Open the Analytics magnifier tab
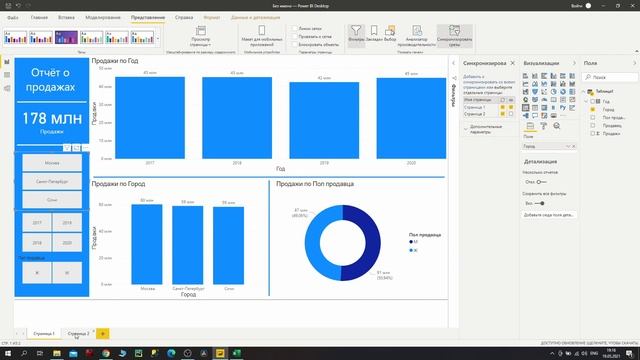 click(x=557, y=126)
